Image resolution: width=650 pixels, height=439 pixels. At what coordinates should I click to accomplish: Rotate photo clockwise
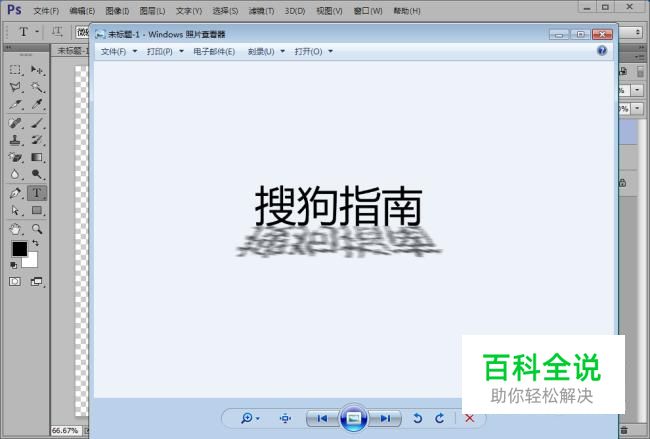[440, 418]
